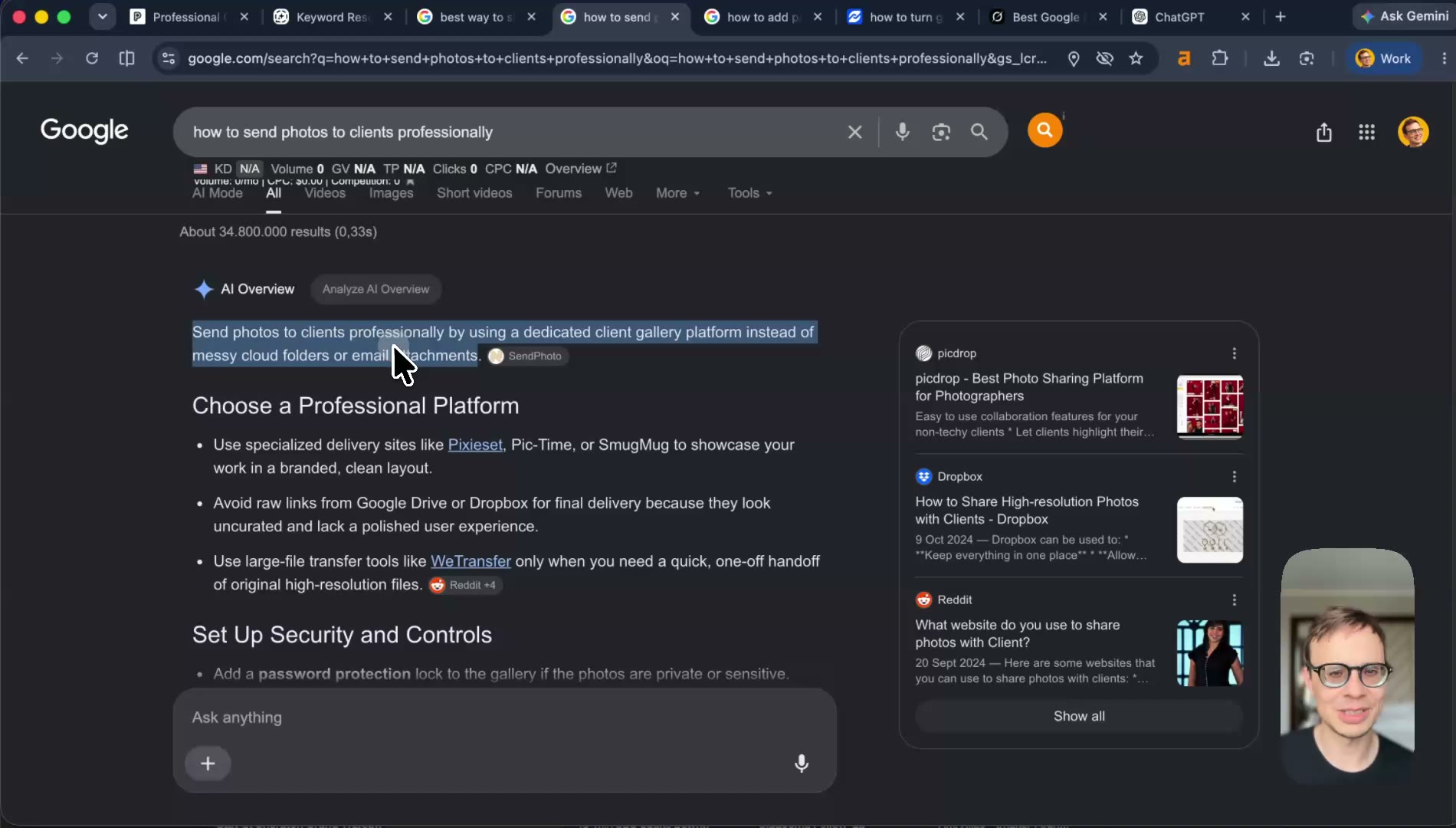Click the Google search query field

[x=513, y=132]
